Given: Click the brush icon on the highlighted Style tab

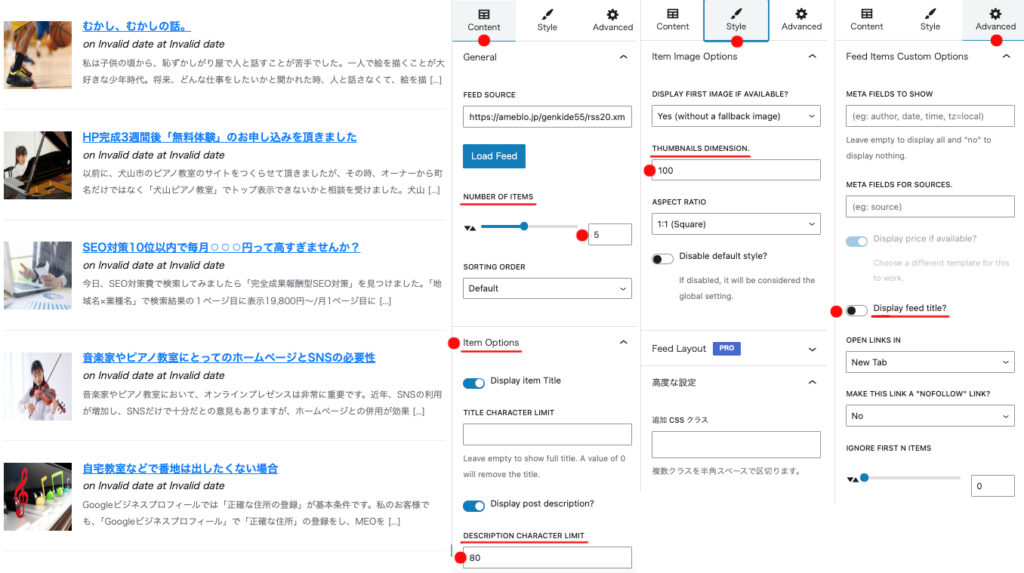Looking at the screenshot, I should pyautogui.click(x=736, y=14).
